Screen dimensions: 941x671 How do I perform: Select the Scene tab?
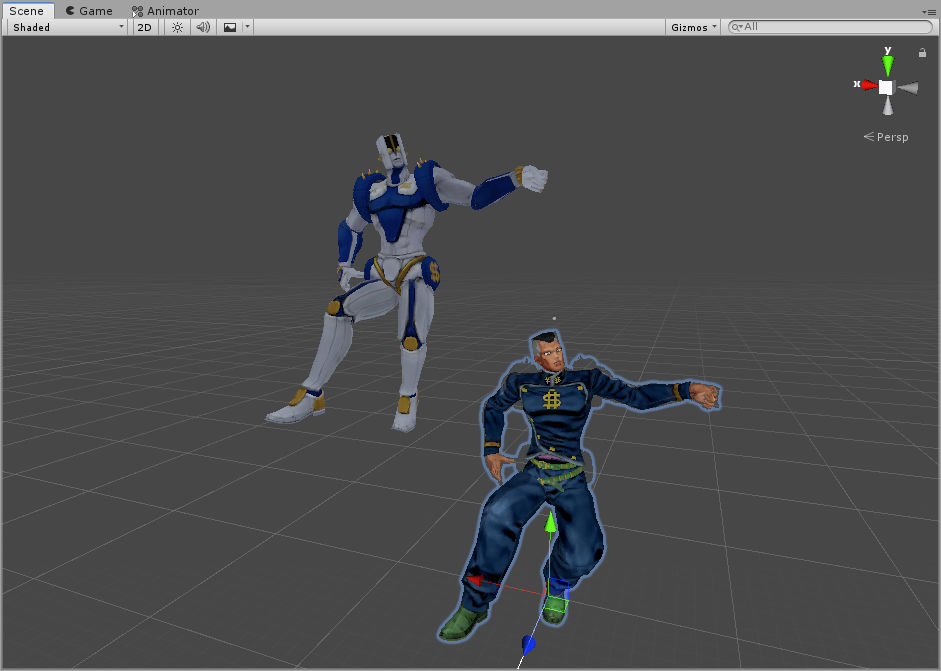pos(26,11)
